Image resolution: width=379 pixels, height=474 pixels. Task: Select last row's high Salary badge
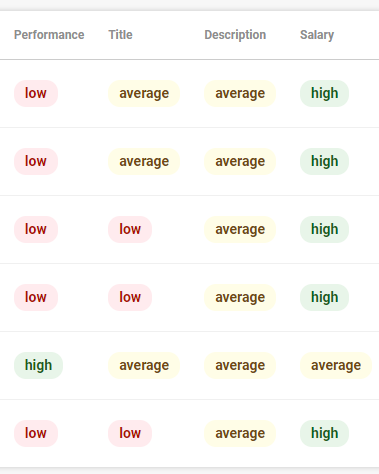coord(324,433)
